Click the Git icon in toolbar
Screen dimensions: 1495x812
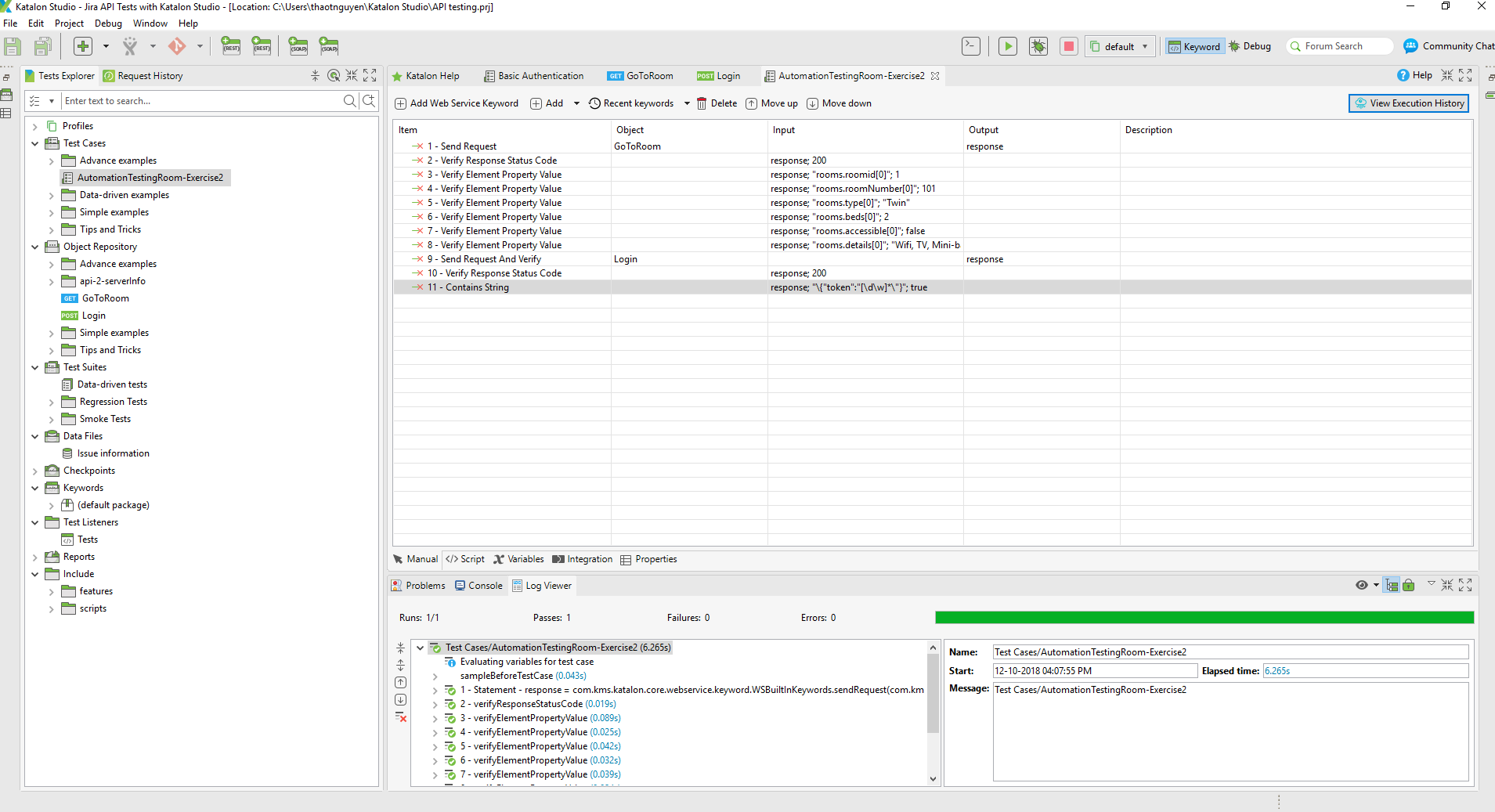178,46
